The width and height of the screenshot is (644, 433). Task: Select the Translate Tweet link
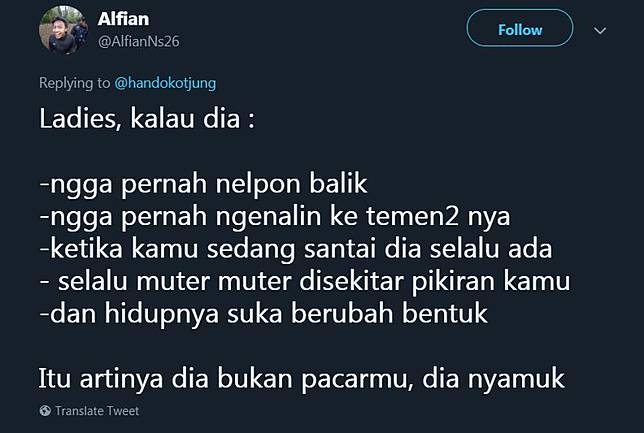[97, 411]
